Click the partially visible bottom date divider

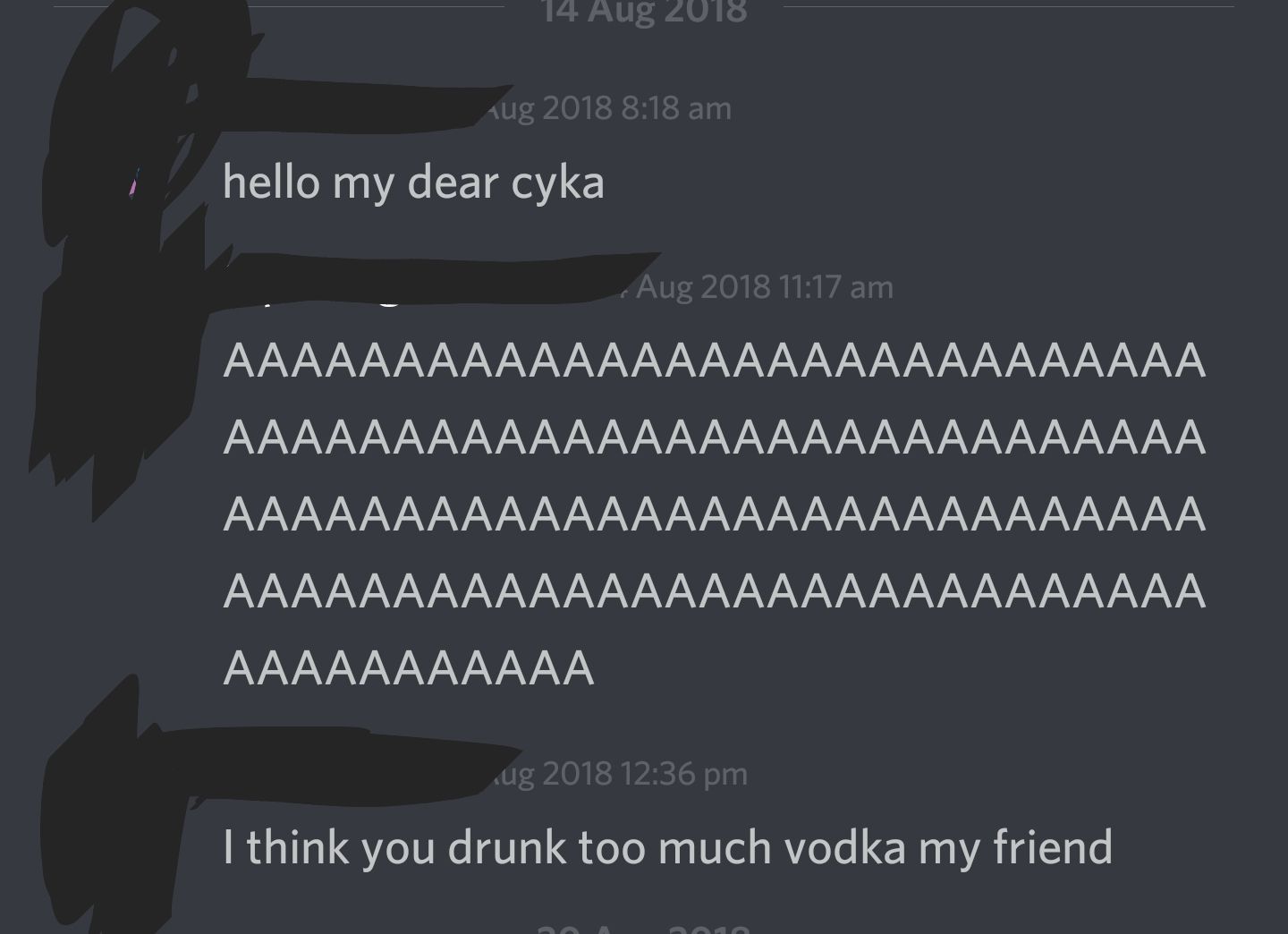pyautogui.click(x=644, y=928)
